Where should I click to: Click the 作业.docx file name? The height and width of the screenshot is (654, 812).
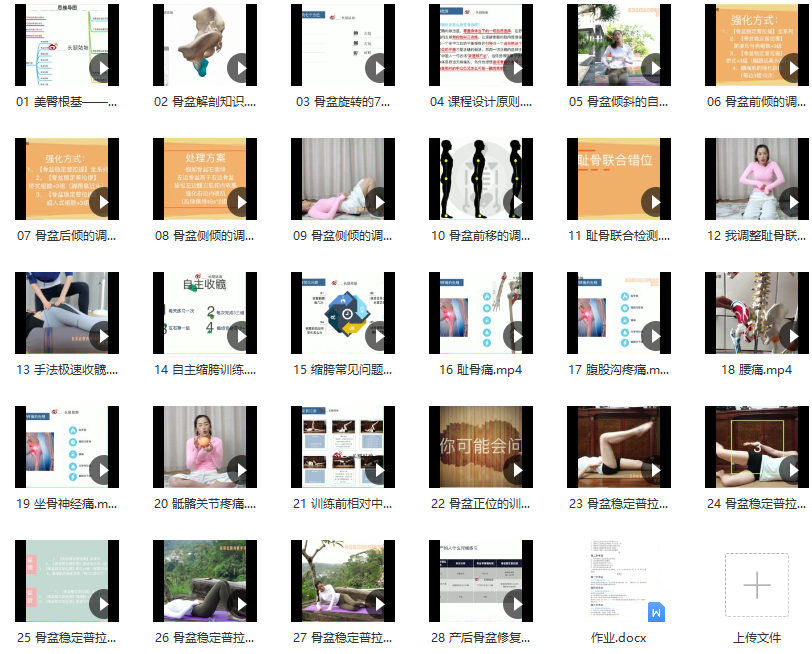(619, 637)
